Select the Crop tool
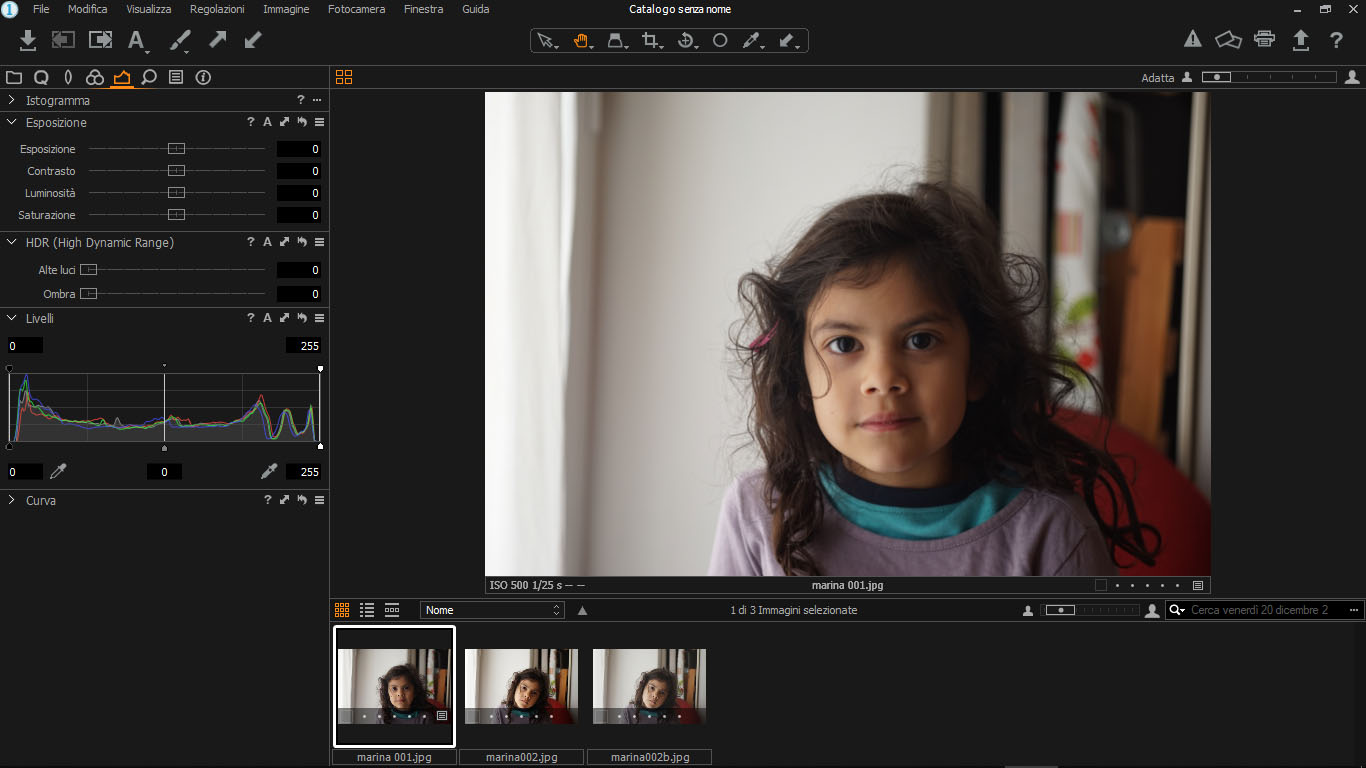The width and height of the screenshot is (1366, 768). 651,40
